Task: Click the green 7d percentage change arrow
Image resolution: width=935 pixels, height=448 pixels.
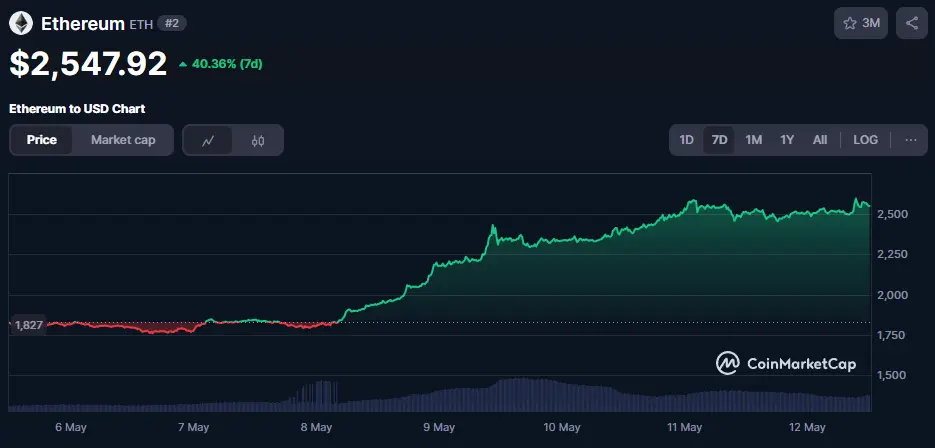Action: coord(183,64)
